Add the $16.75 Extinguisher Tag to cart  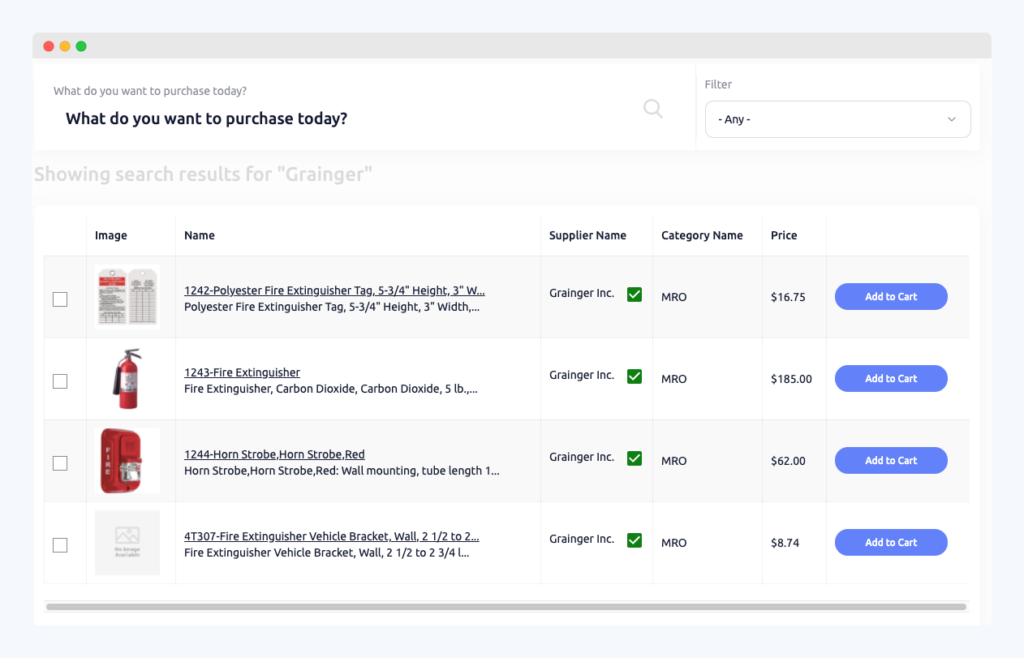point(890,296)
